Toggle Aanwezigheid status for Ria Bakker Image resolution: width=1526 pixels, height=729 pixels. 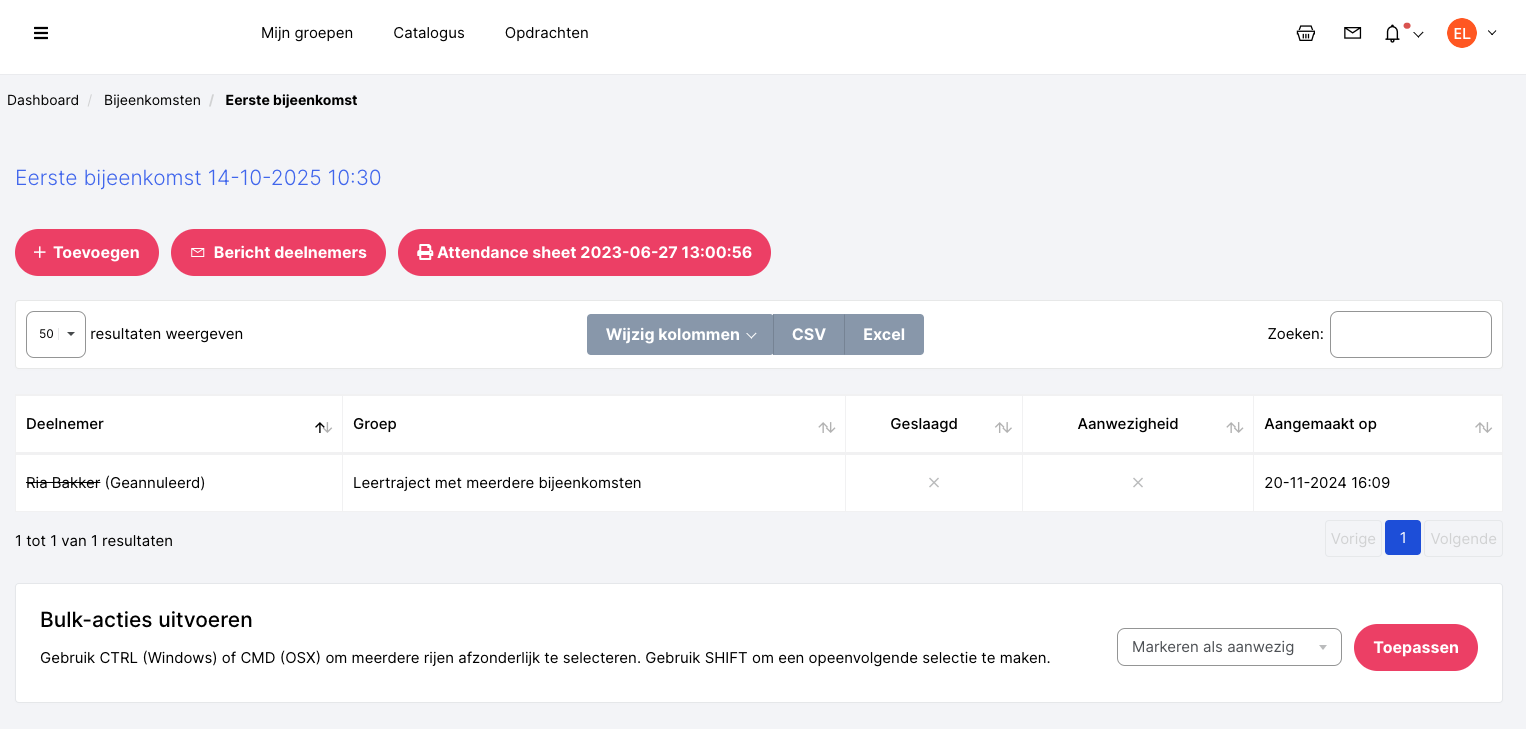click(1137, 483)
